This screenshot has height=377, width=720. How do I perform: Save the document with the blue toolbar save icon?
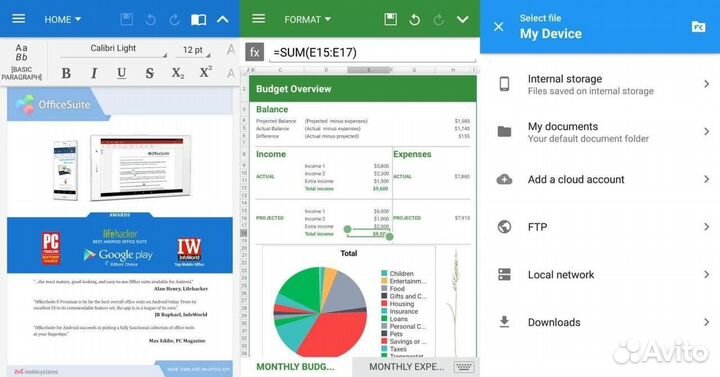pyautogui.click(x=126, y=19)
